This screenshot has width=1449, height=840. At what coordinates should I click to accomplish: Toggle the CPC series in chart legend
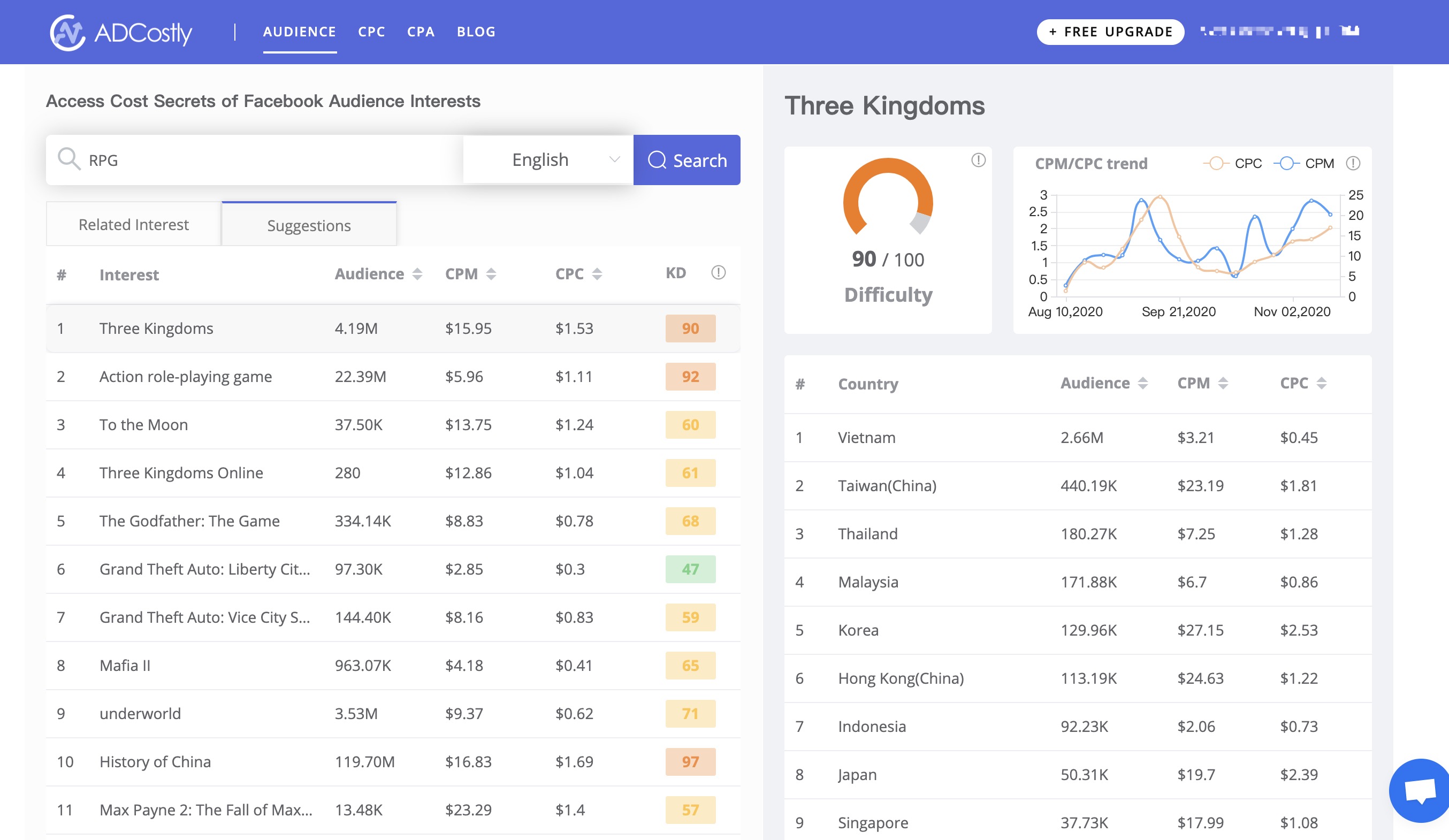click(1232, 163)
